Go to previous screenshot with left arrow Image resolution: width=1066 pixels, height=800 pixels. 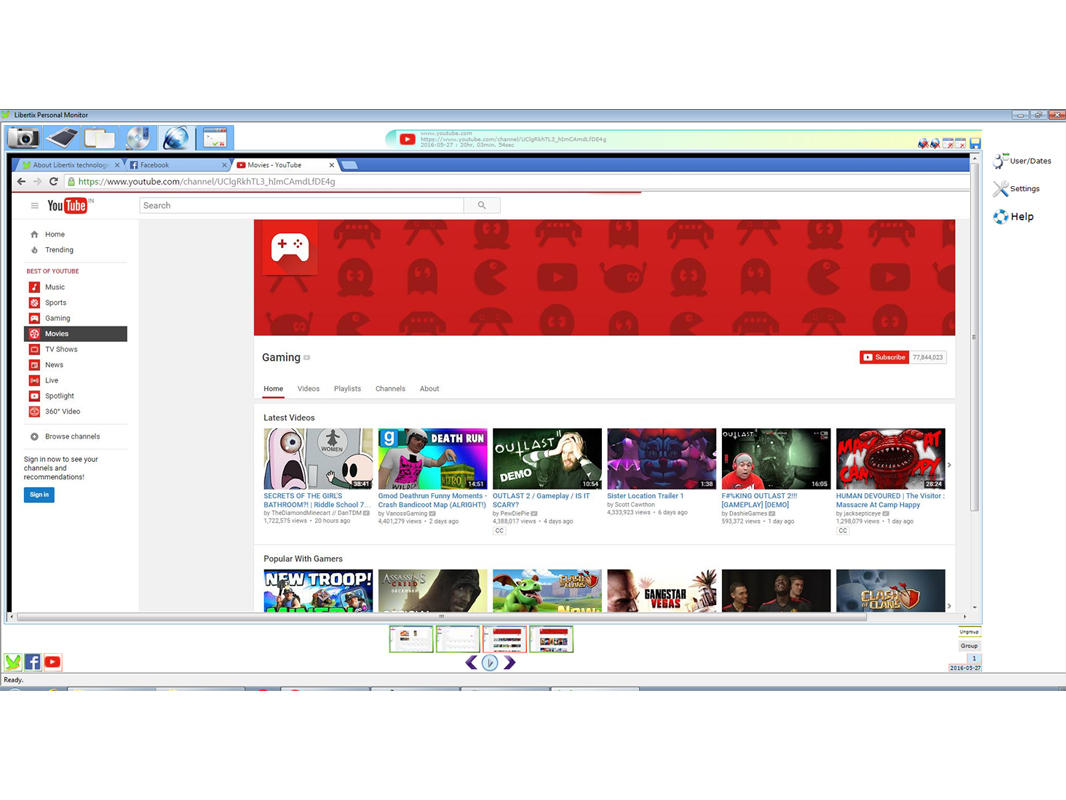coord(471,662)
